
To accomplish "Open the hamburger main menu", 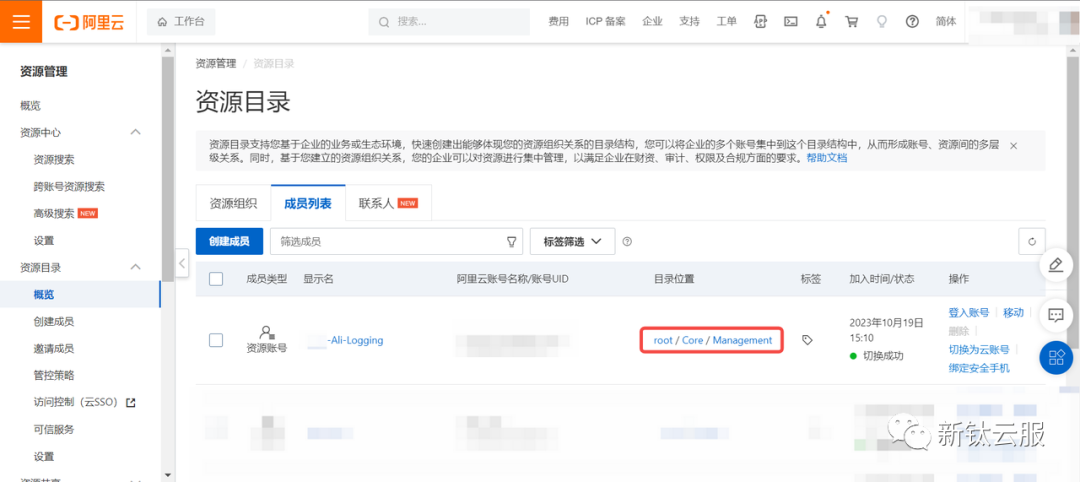I will (21, 21).
